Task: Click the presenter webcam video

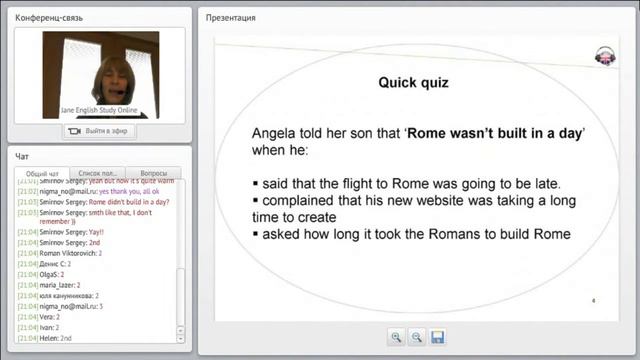Action: pos(101,75)
